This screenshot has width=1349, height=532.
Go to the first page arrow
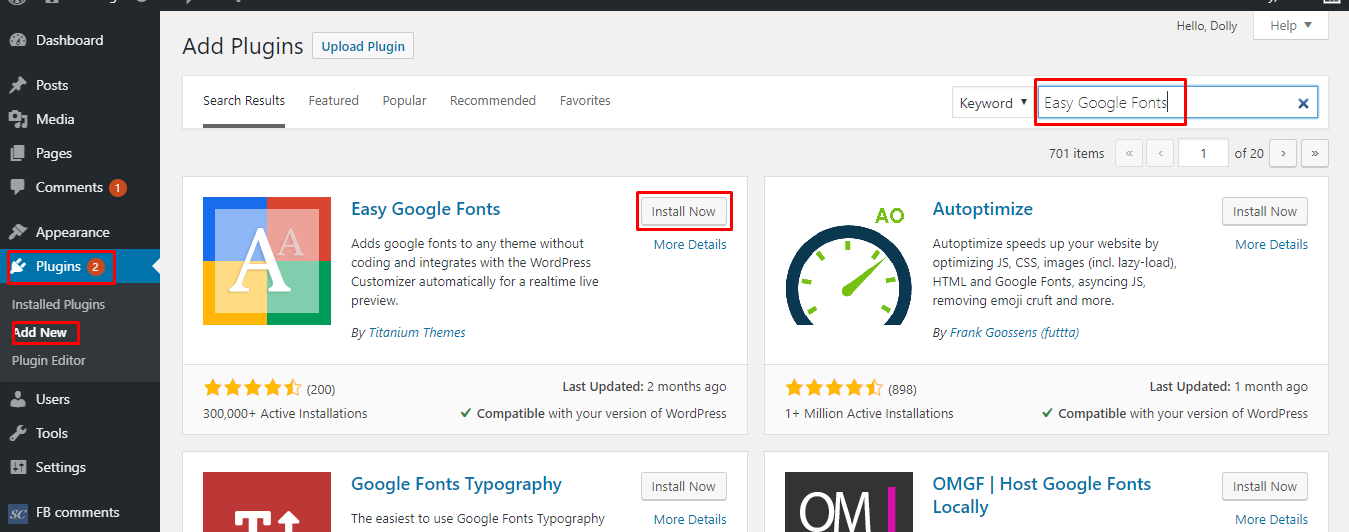pyautogui.click(x=1129, y=153)
